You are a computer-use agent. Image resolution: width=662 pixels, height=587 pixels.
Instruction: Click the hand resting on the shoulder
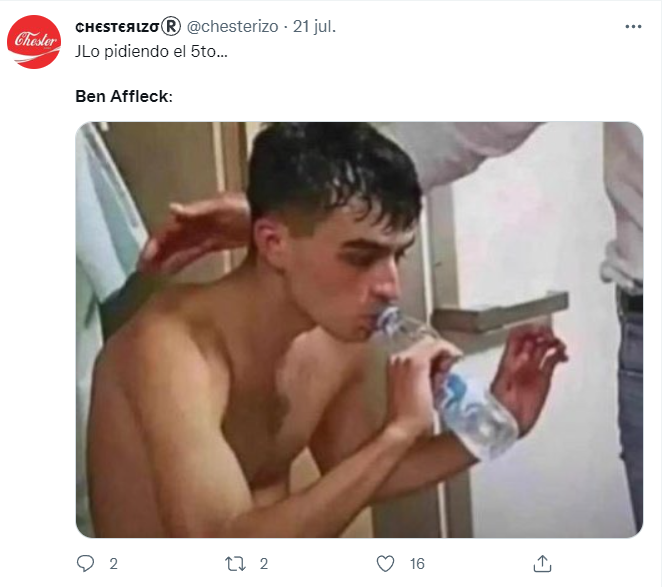tap(195, 228)
